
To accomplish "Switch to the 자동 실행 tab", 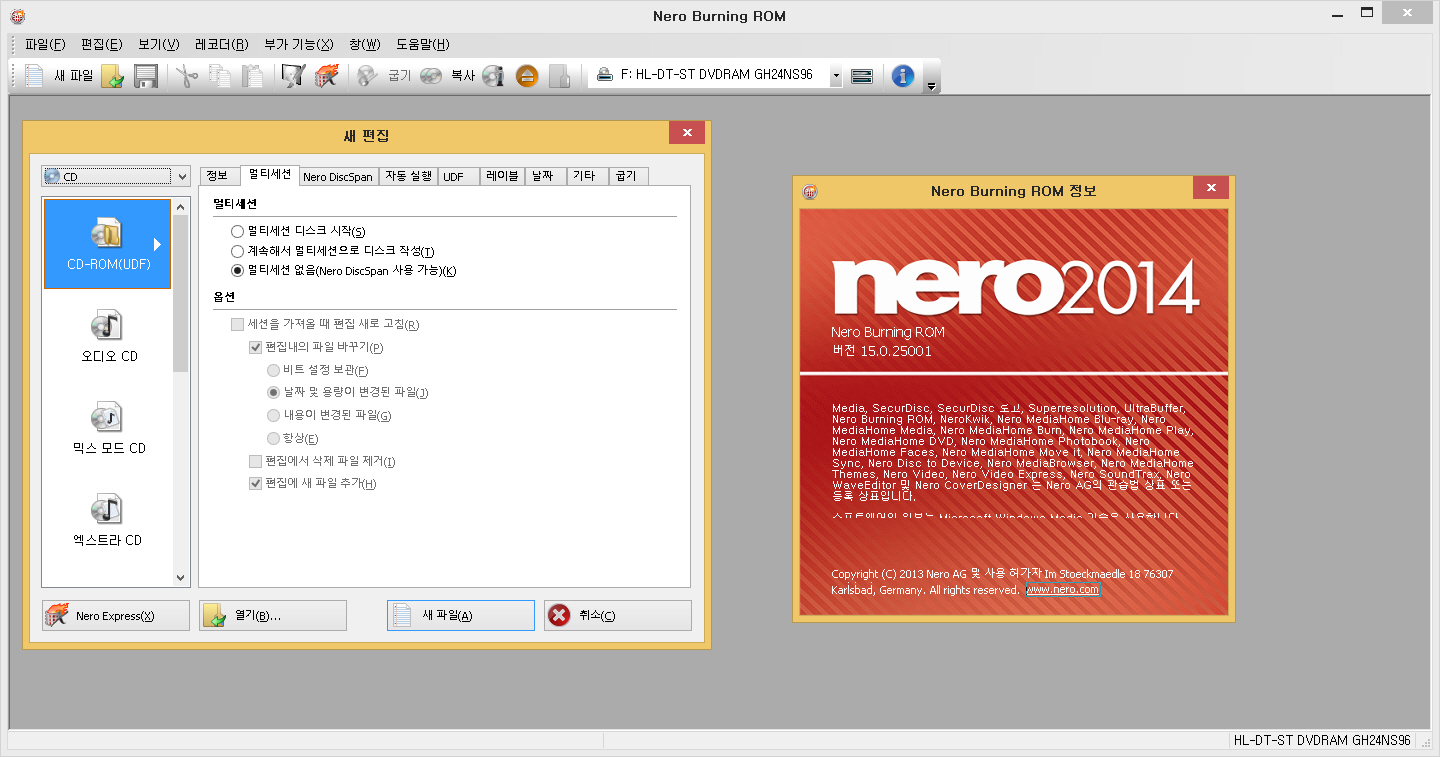I will coord(408,176).
